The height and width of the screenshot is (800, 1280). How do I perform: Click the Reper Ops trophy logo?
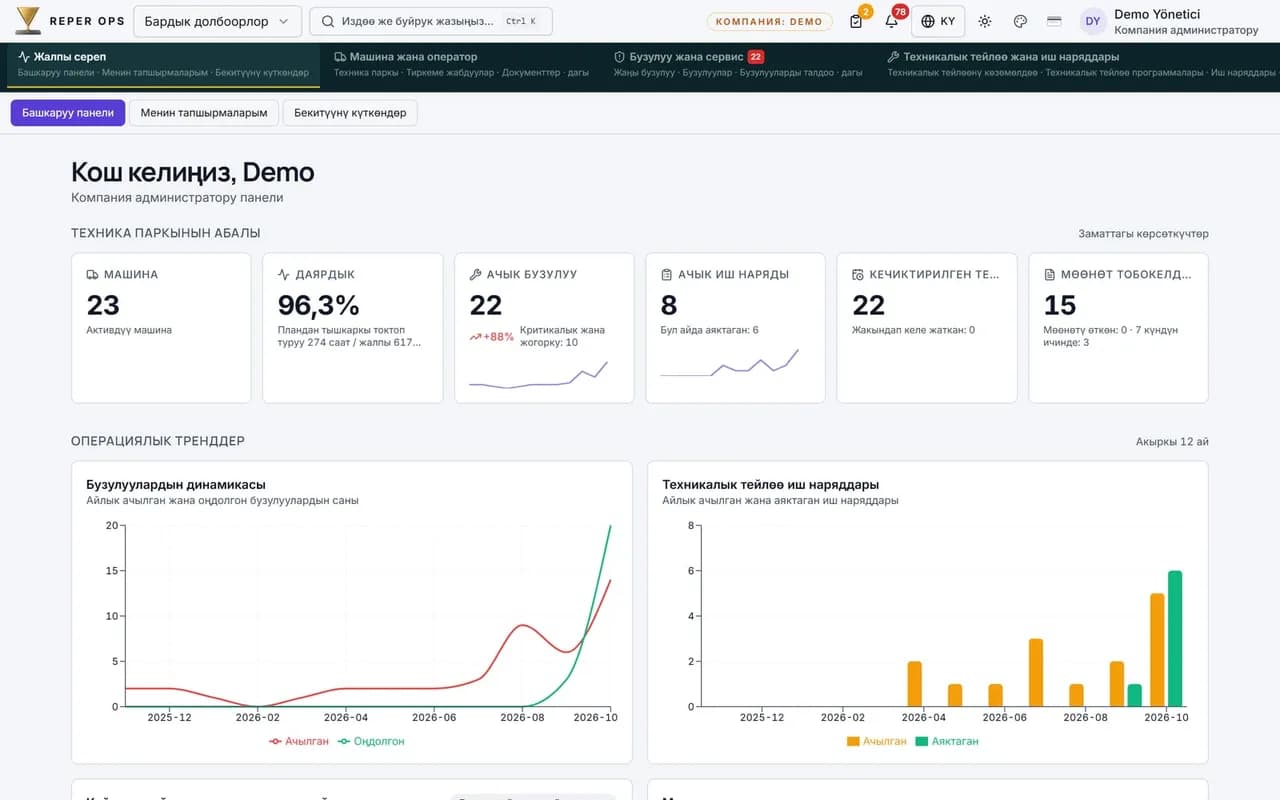click(x=28, y=21)
